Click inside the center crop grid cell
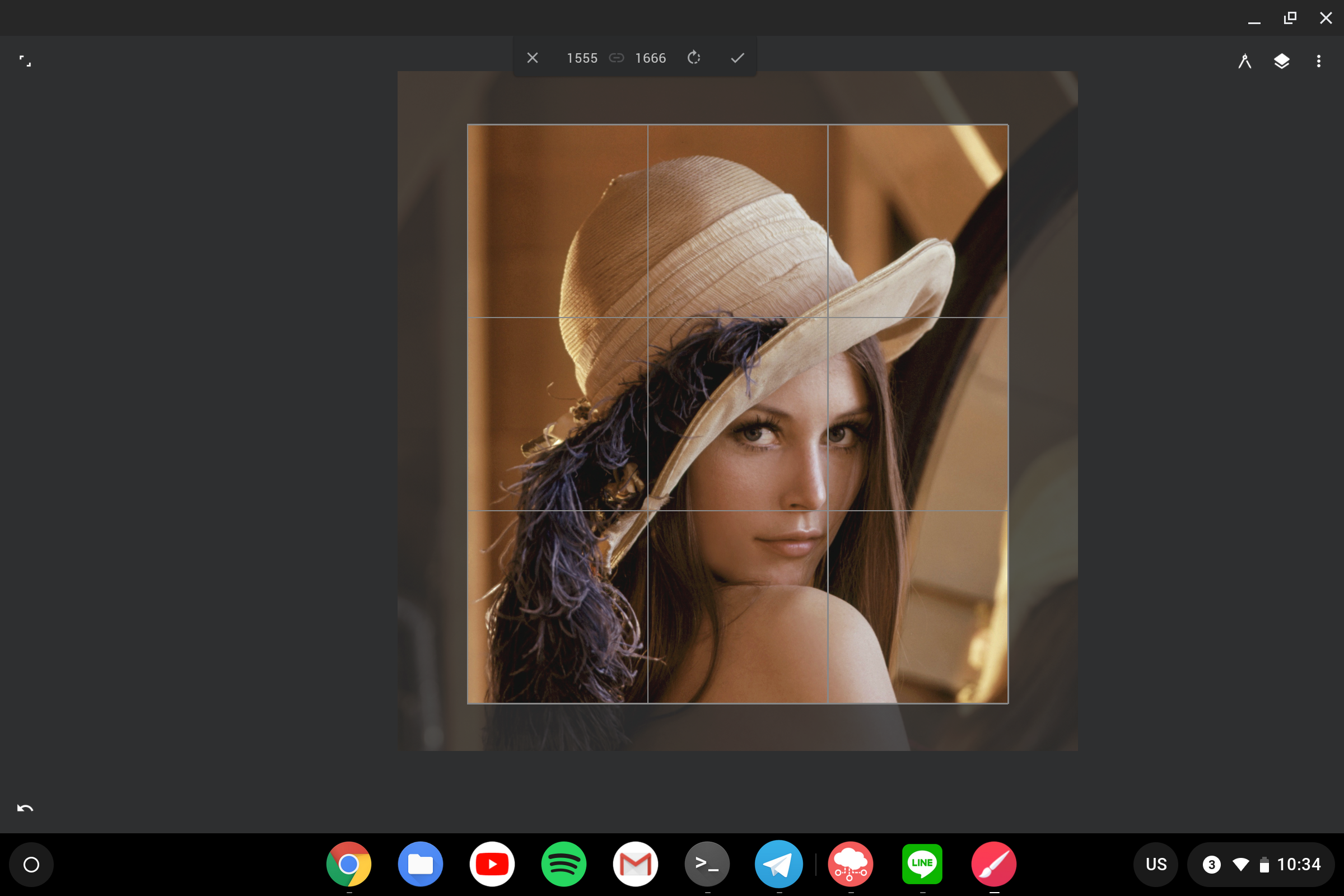Viewport: 1344px width, 896px height. 738,414
